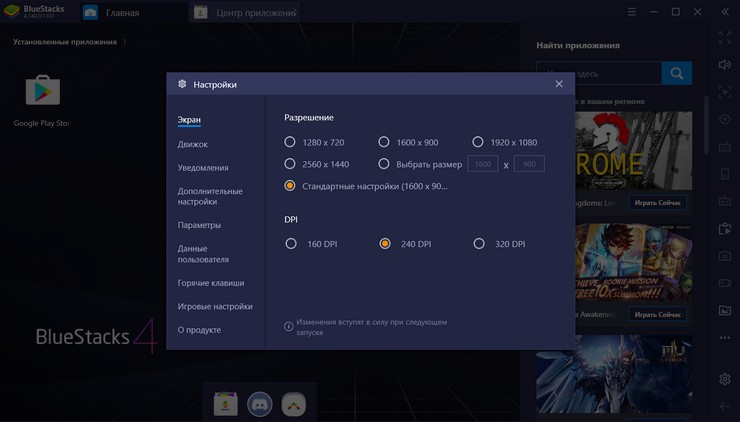
Task: Collapse sidebar with double chevron icon
Action: [x=725, y=12]
